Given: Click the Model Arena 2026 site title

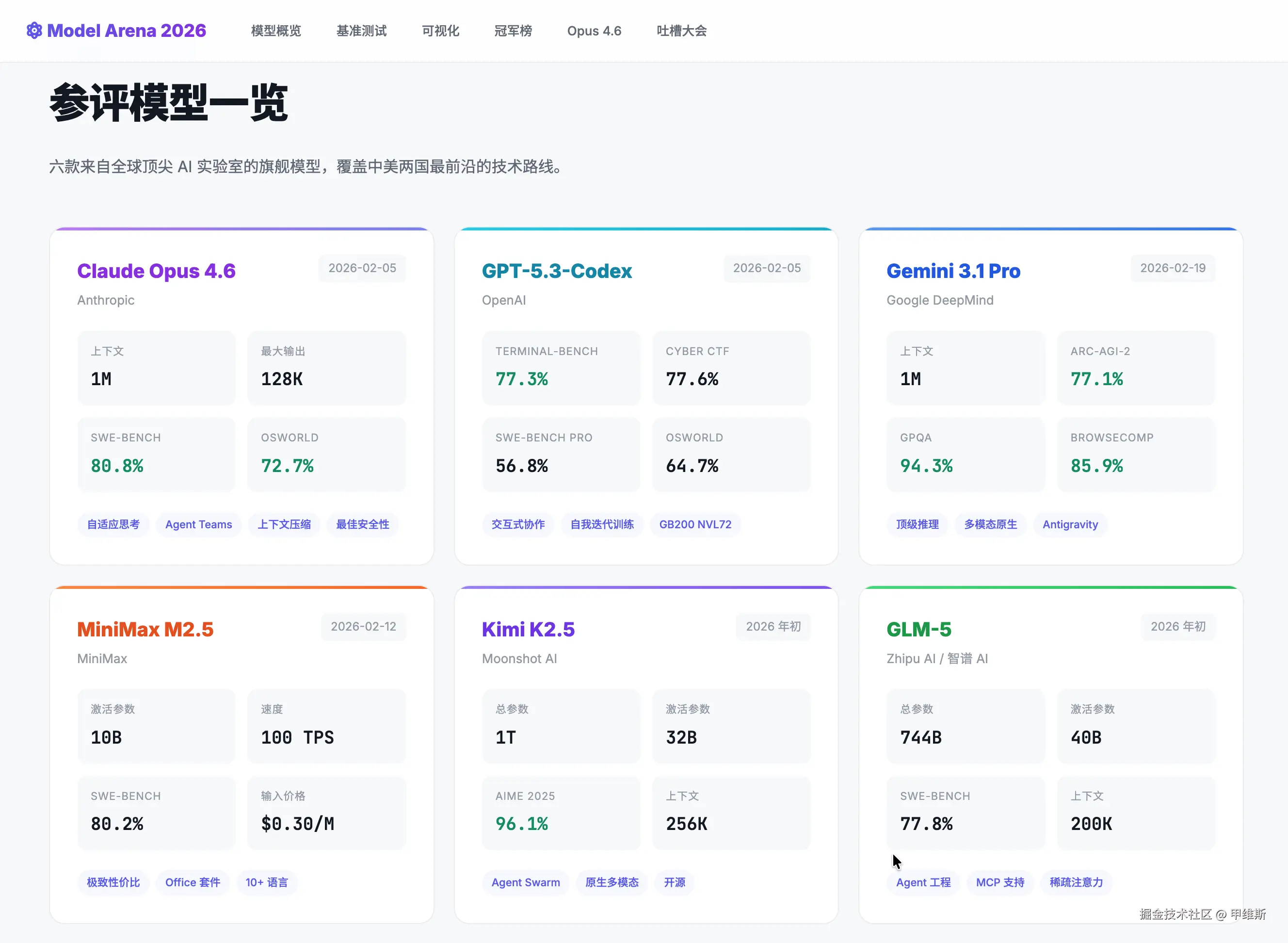Looking at the screenshot, I should 126,30.
